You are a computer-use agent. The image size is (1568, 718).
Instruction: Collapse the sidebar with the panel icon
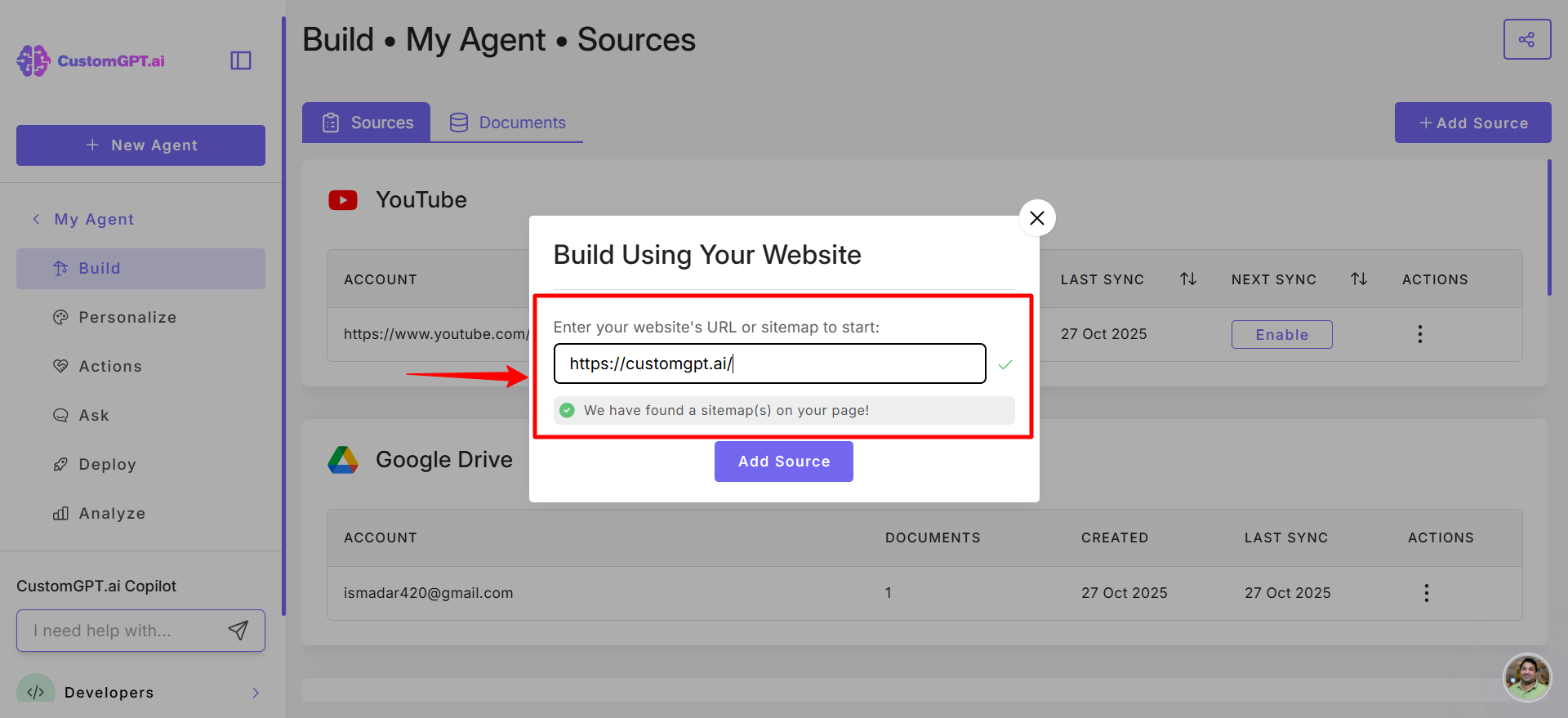[x=241, y=60]
